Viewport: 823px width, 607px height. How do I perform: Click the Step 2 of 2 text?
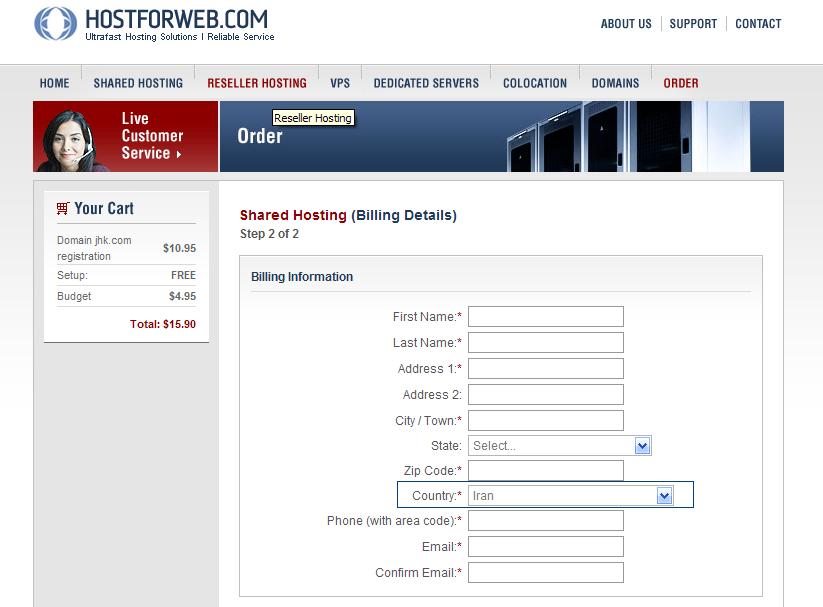coord(269,234)
